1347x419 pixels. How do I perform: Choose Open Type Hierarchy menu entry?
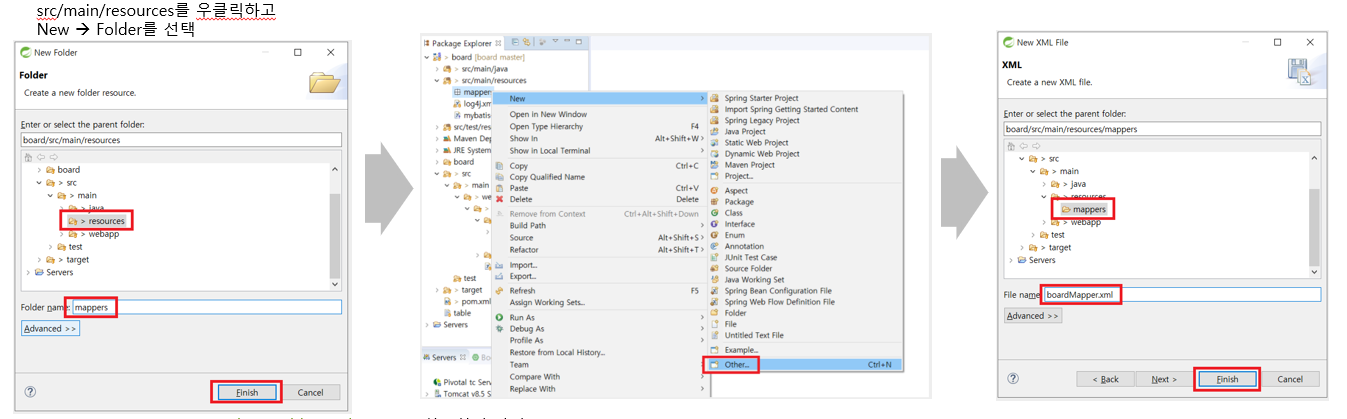coord(546,126)
